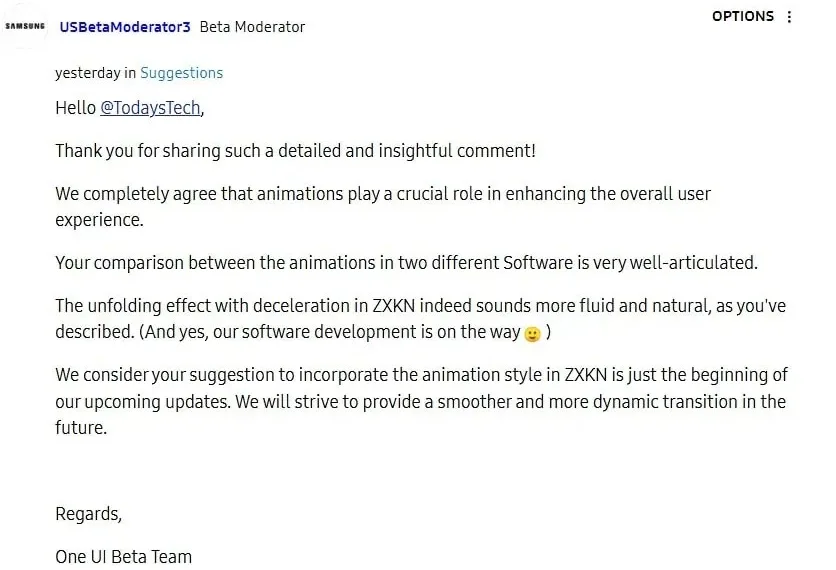Viewport: 836px width, 570px height.
Task: Open the three-dot options menu icon
Action: click(790, 17)
